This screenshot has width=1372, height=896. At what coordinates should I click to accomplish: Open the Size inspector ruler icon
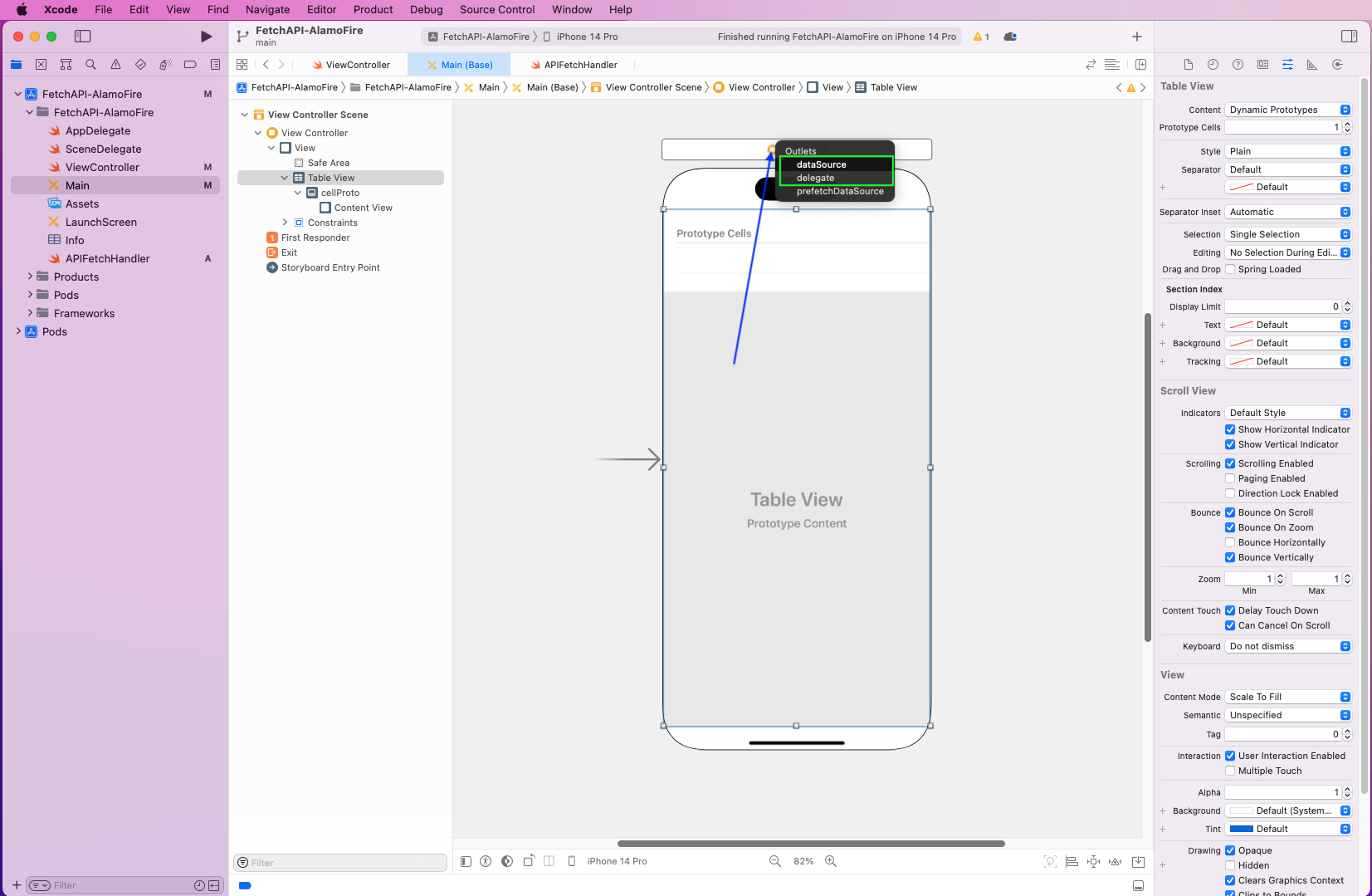pos(1312,65)
